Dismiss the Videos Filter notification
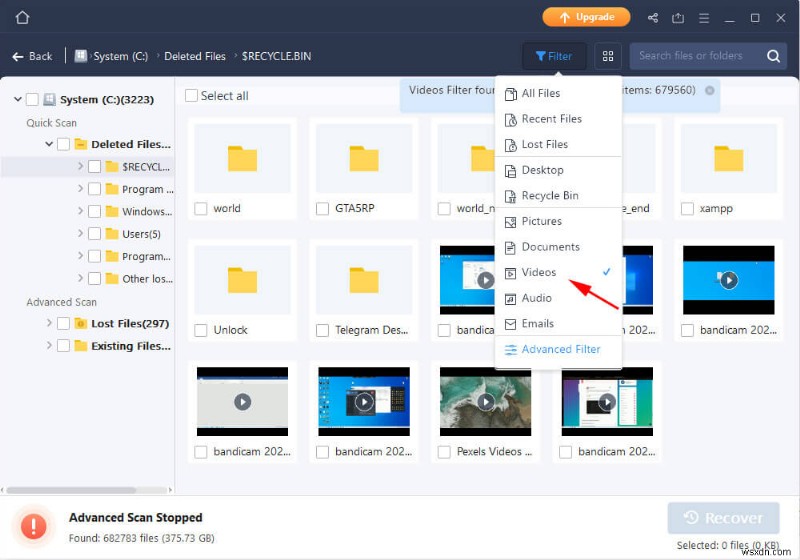This screenshot has height=560, width=800. 709,90
